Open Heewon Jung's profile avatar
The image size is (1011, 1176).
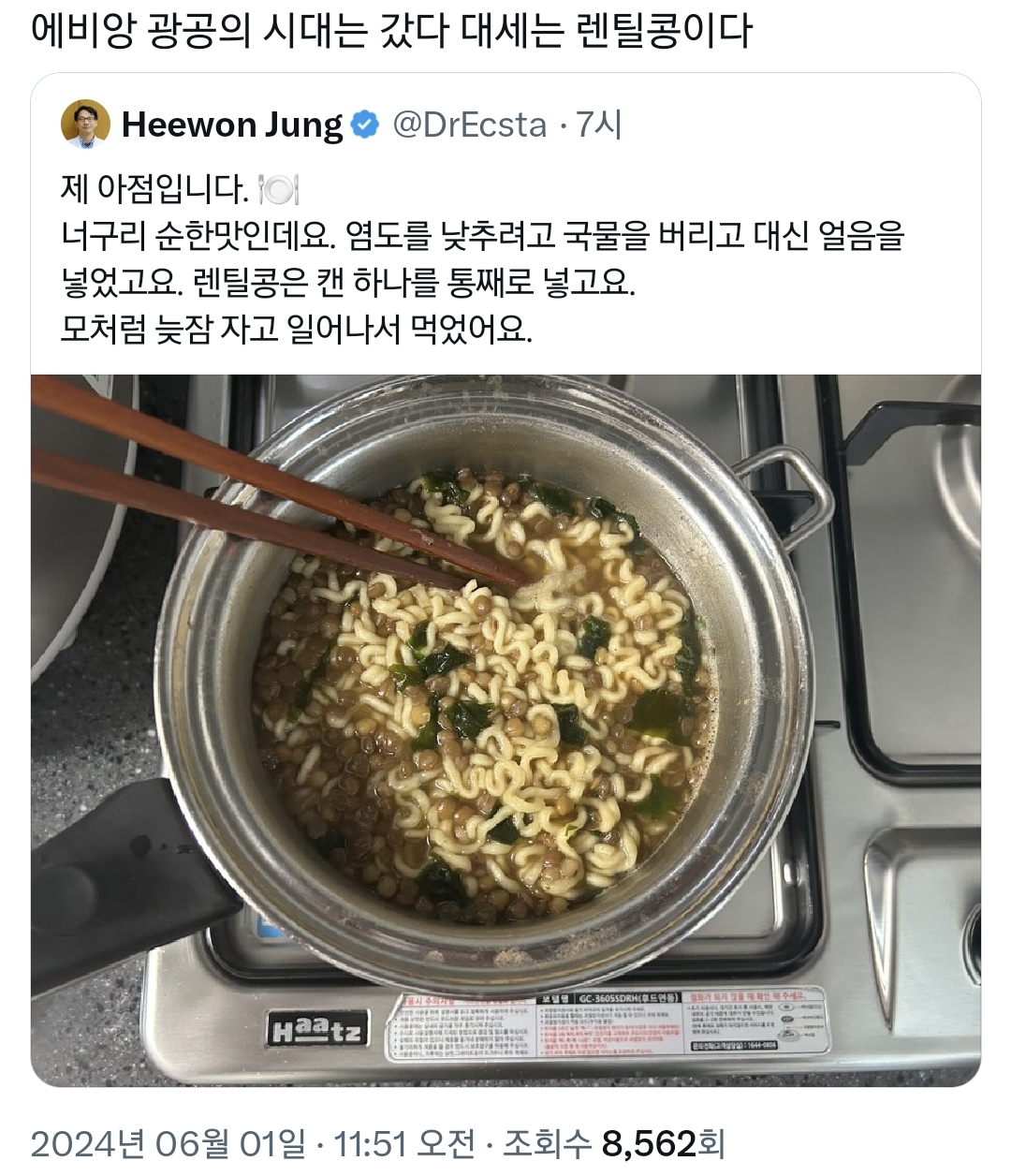coord(85,125)
